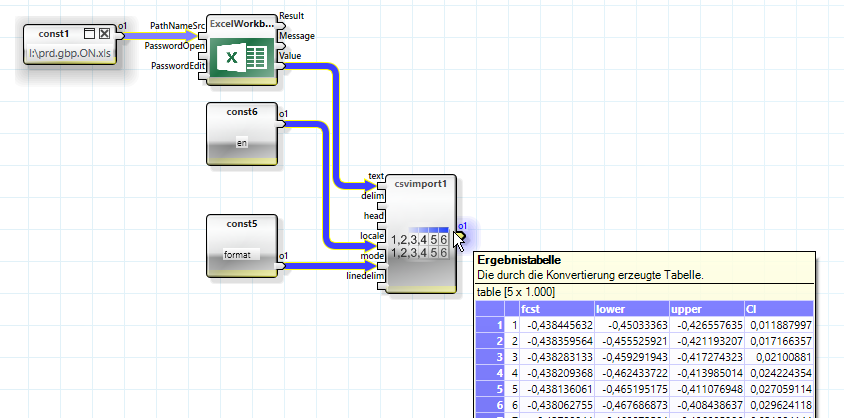The height and width of the screenshot is (418, 844).
Task: Click the Ergebnistabelle tooltip heading
Action: pos(519,260)
